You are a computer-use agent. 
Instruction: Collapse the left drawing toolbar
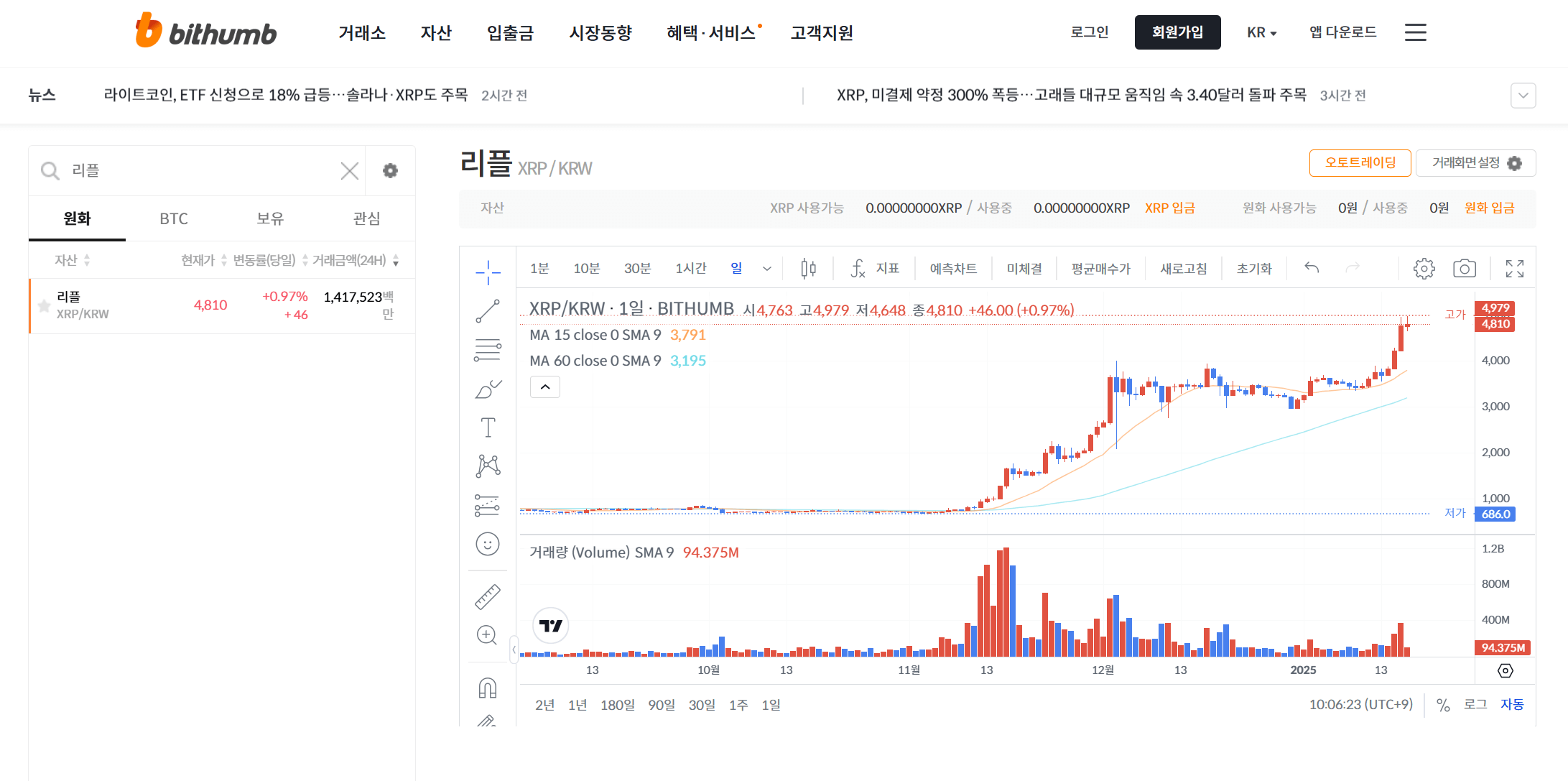tap(514, 649)
